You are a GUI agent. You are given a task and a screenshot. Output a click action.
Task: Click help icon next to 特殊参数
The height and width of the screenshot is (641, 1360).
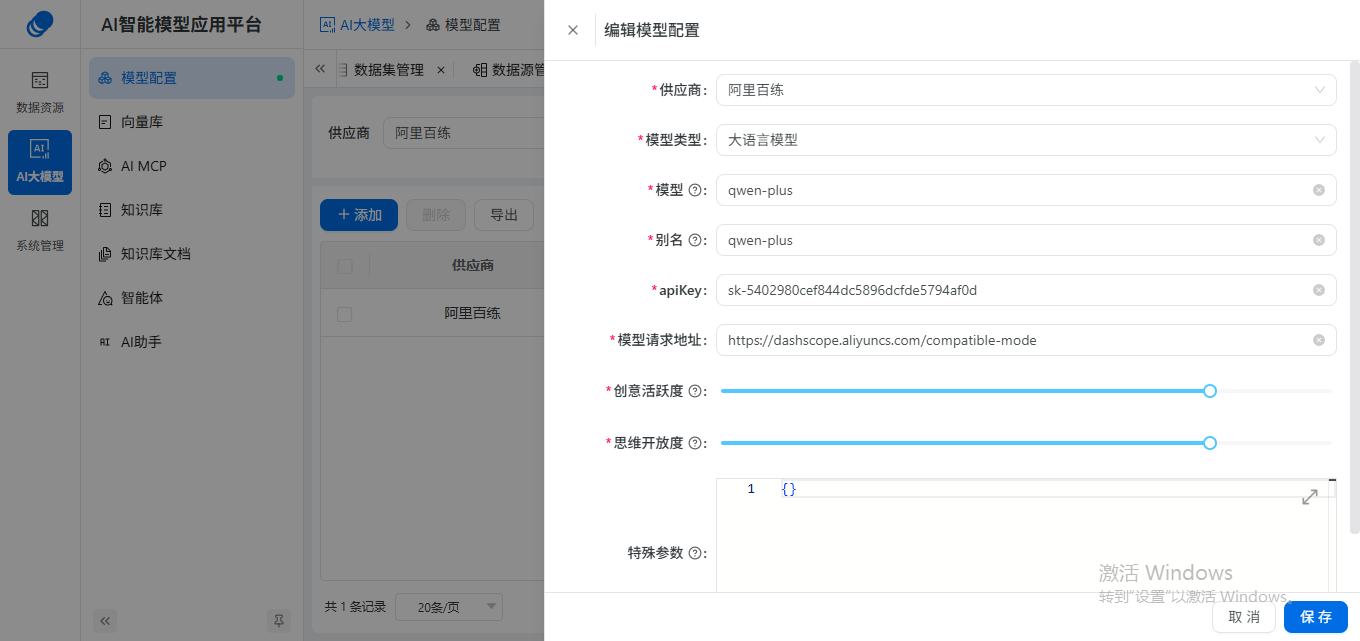click(x=695, y=553)
